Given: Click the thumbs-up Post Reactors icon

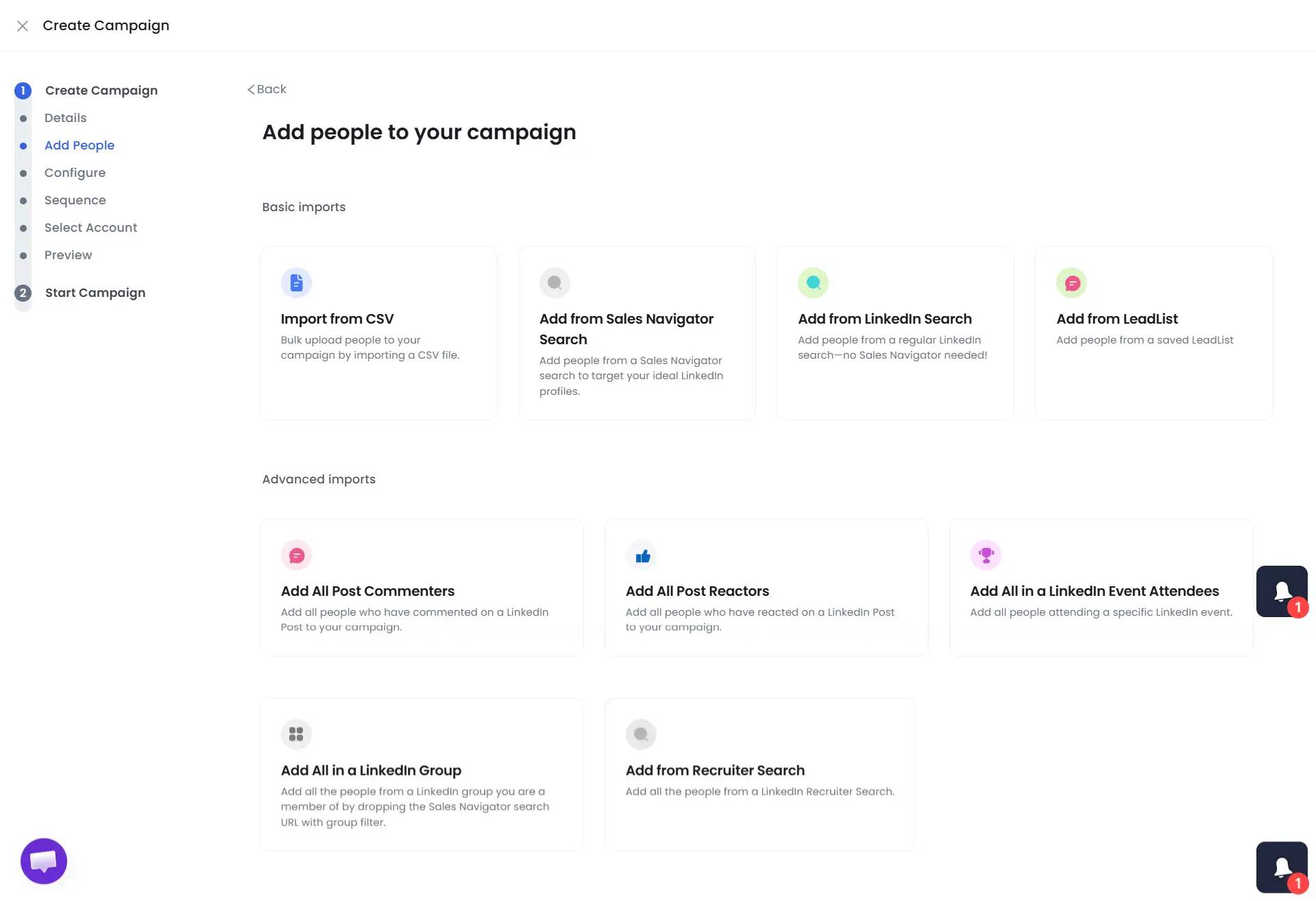Looking at the screenshot, I should tap(642, 555).
